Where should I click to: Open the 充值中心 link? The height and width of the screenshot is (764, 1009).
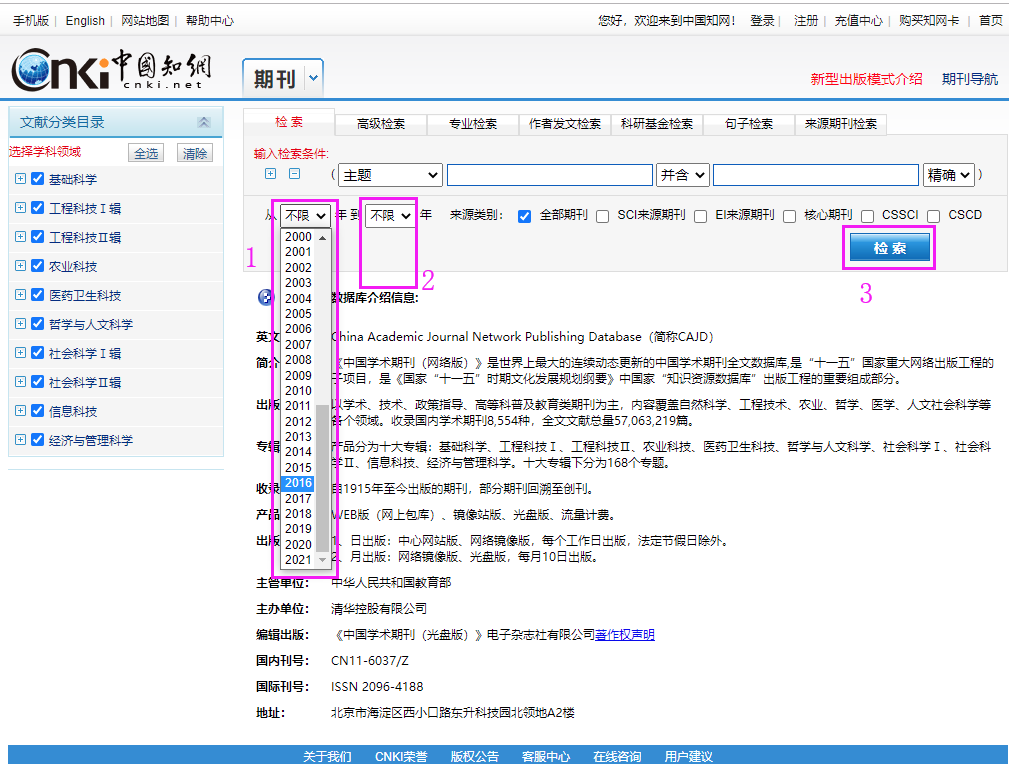(x=858, y=21)
